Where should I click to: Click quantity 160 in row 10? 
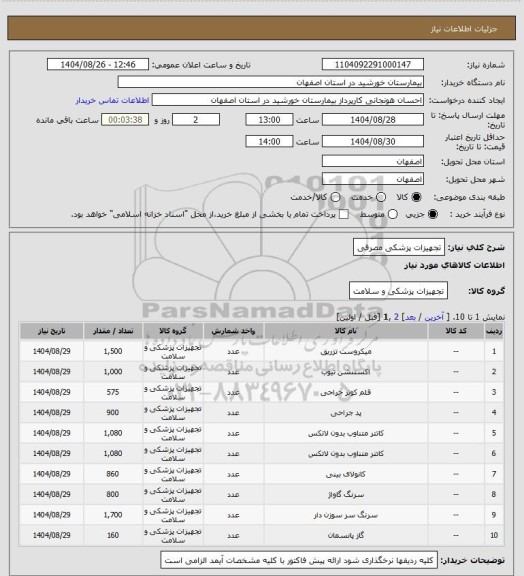[x=113, y=536]
